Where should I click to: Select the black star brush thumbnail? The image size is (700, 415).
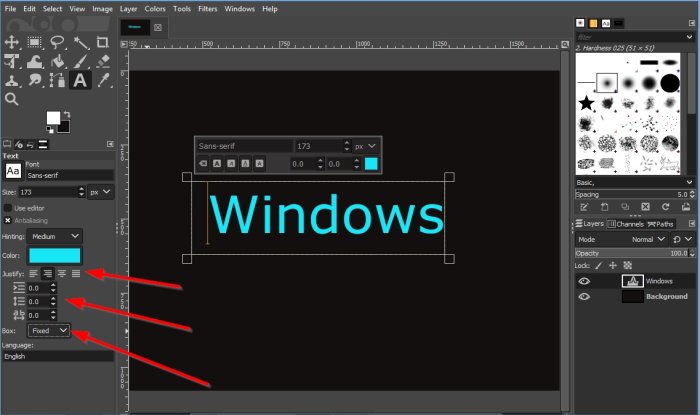click(x=586, y=103)
